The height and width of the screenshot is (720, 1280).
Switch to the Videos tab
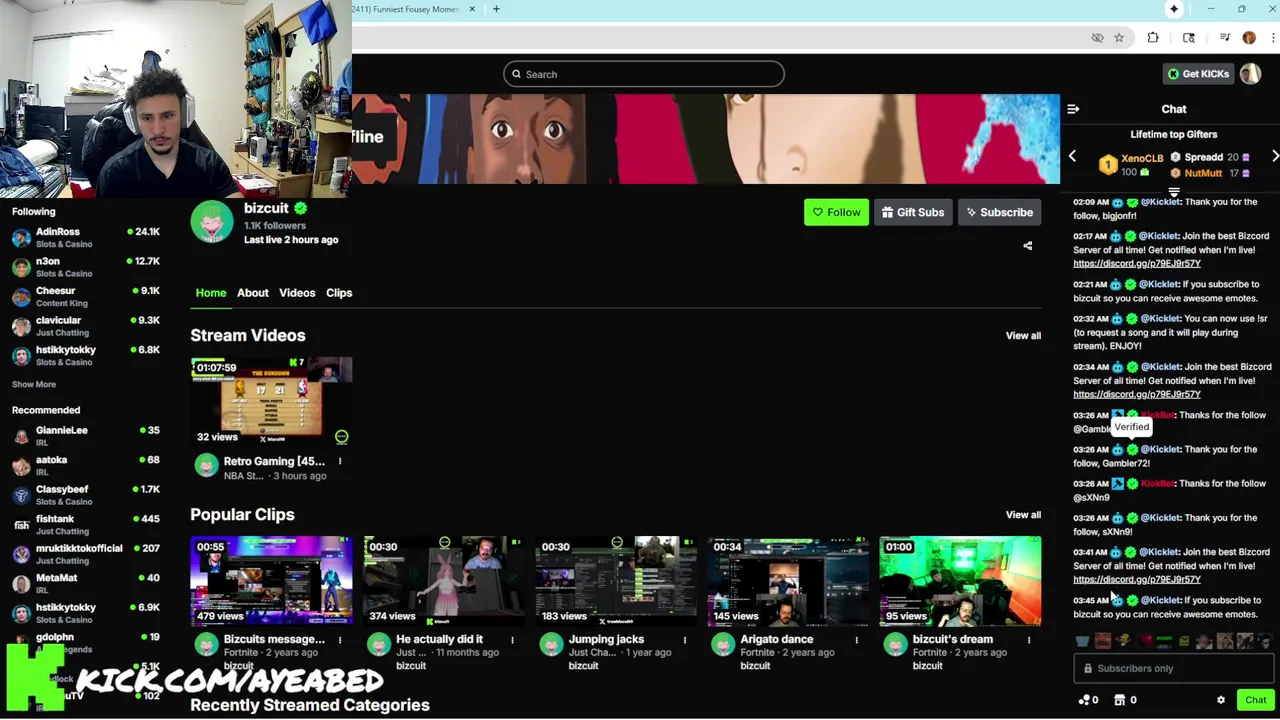click(x=297, y=293)
